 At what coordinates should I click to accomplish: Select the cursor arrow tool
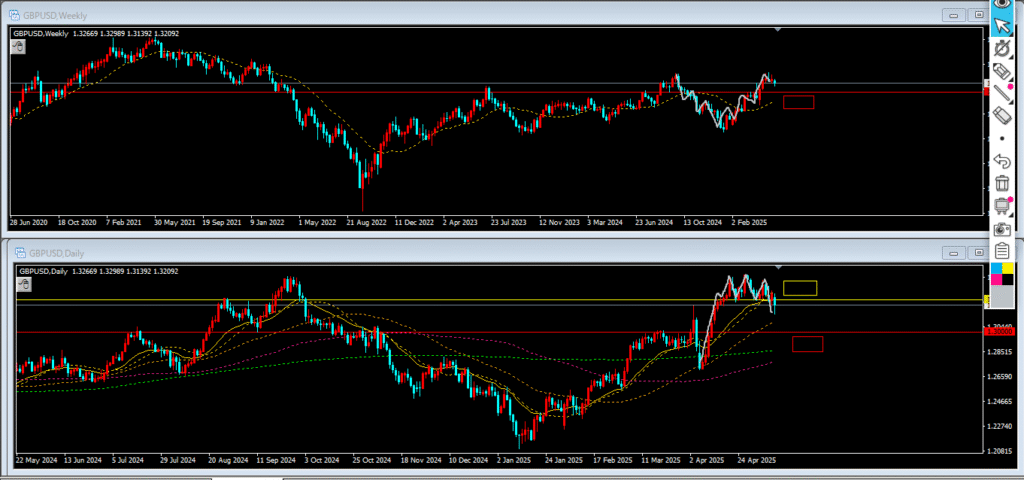click(x=1002, y=25)
